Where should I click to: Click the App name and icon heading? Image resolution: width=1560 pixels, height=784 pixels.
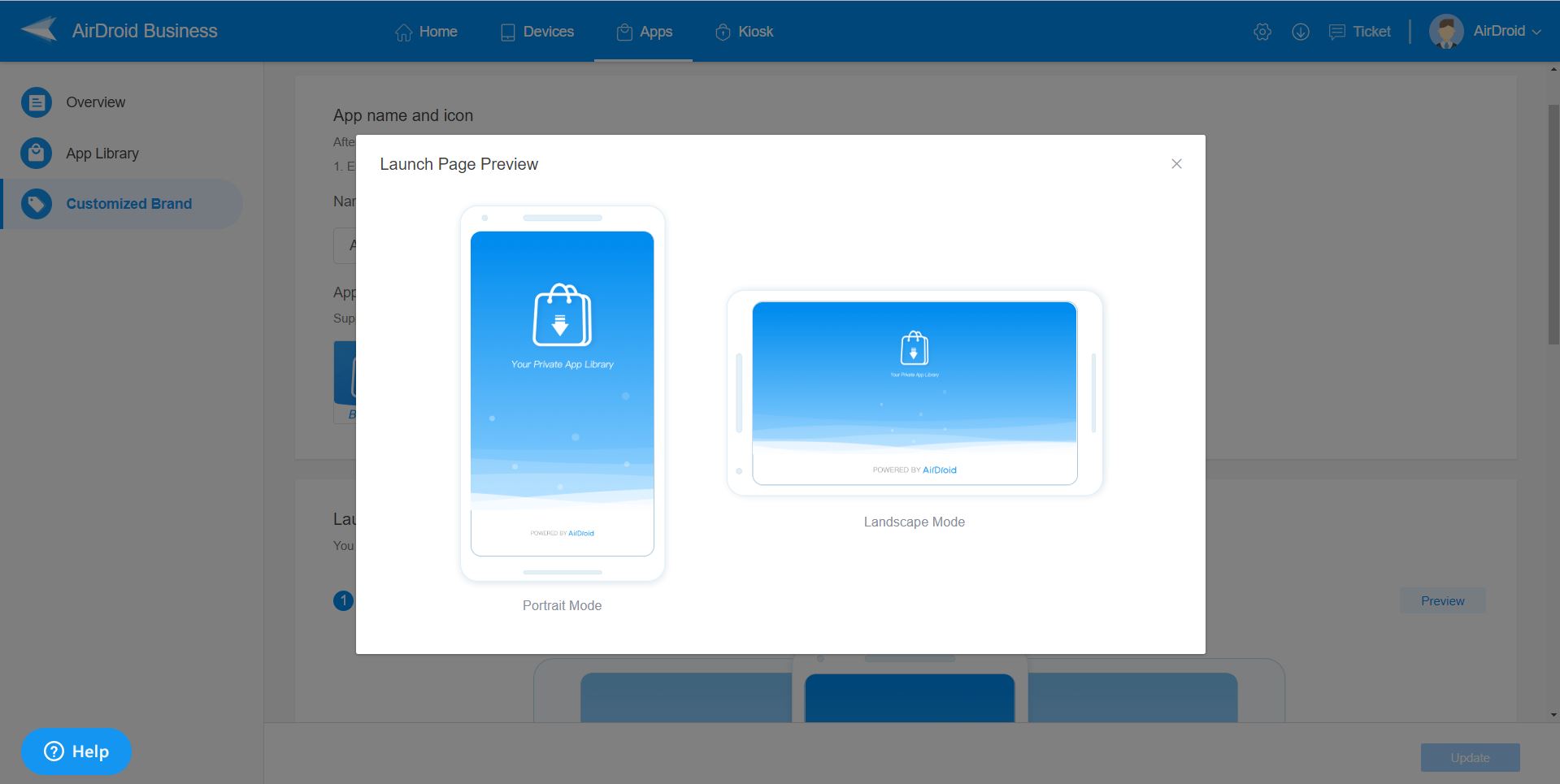point(403,115)
